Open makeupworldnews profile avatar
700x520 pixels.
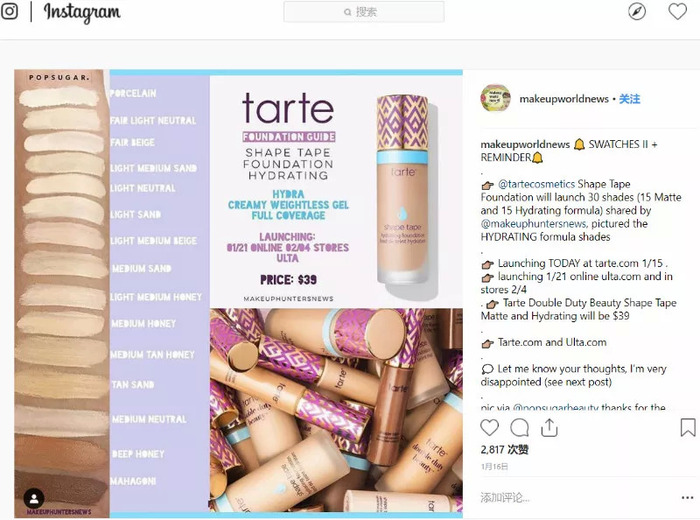tap(495, 98)
